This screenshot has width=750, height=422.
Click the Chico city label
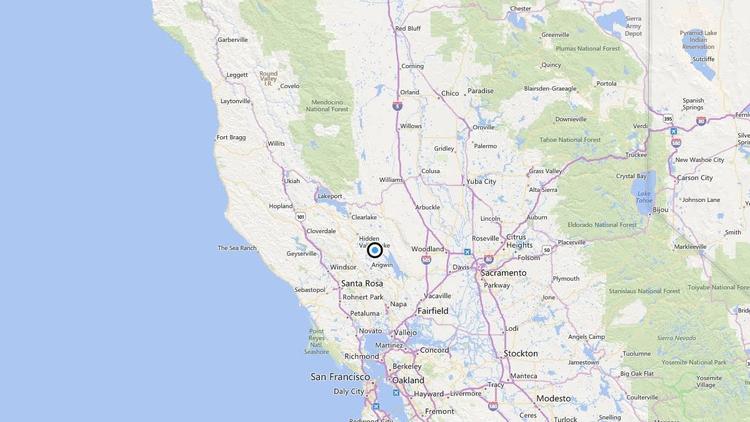(x=450, y=93)
